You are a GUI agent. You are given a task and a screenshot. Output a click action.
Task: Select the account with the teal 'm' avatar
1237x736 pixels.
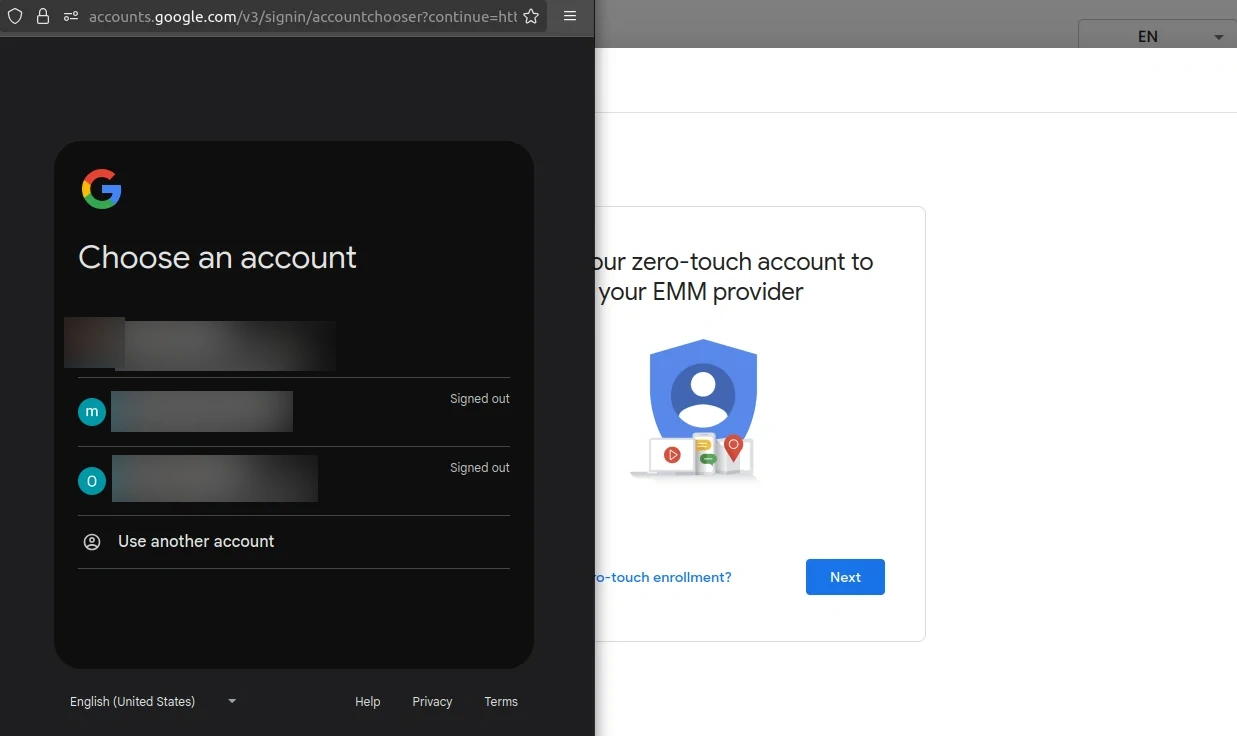pos(91,411)
